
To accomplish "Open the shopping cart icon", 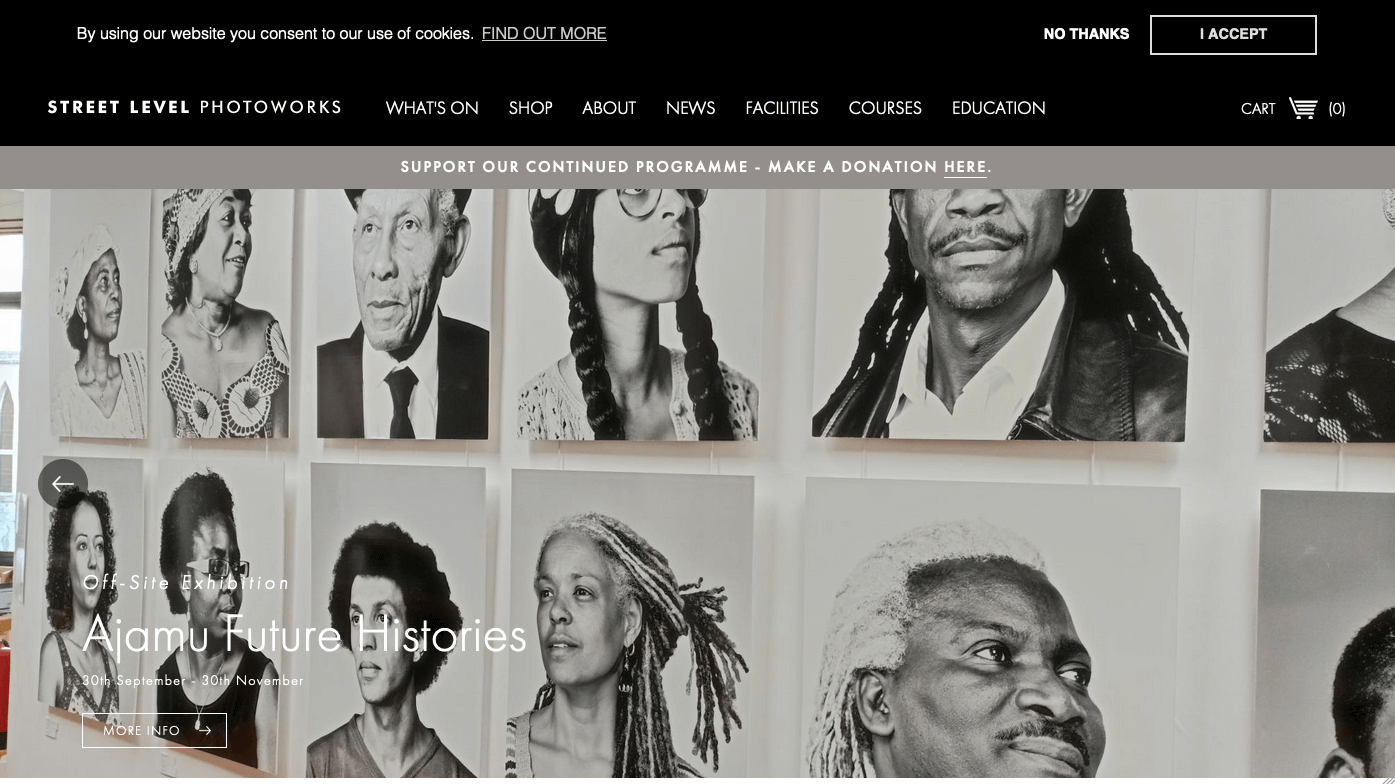I will (x=1303, y=108).
